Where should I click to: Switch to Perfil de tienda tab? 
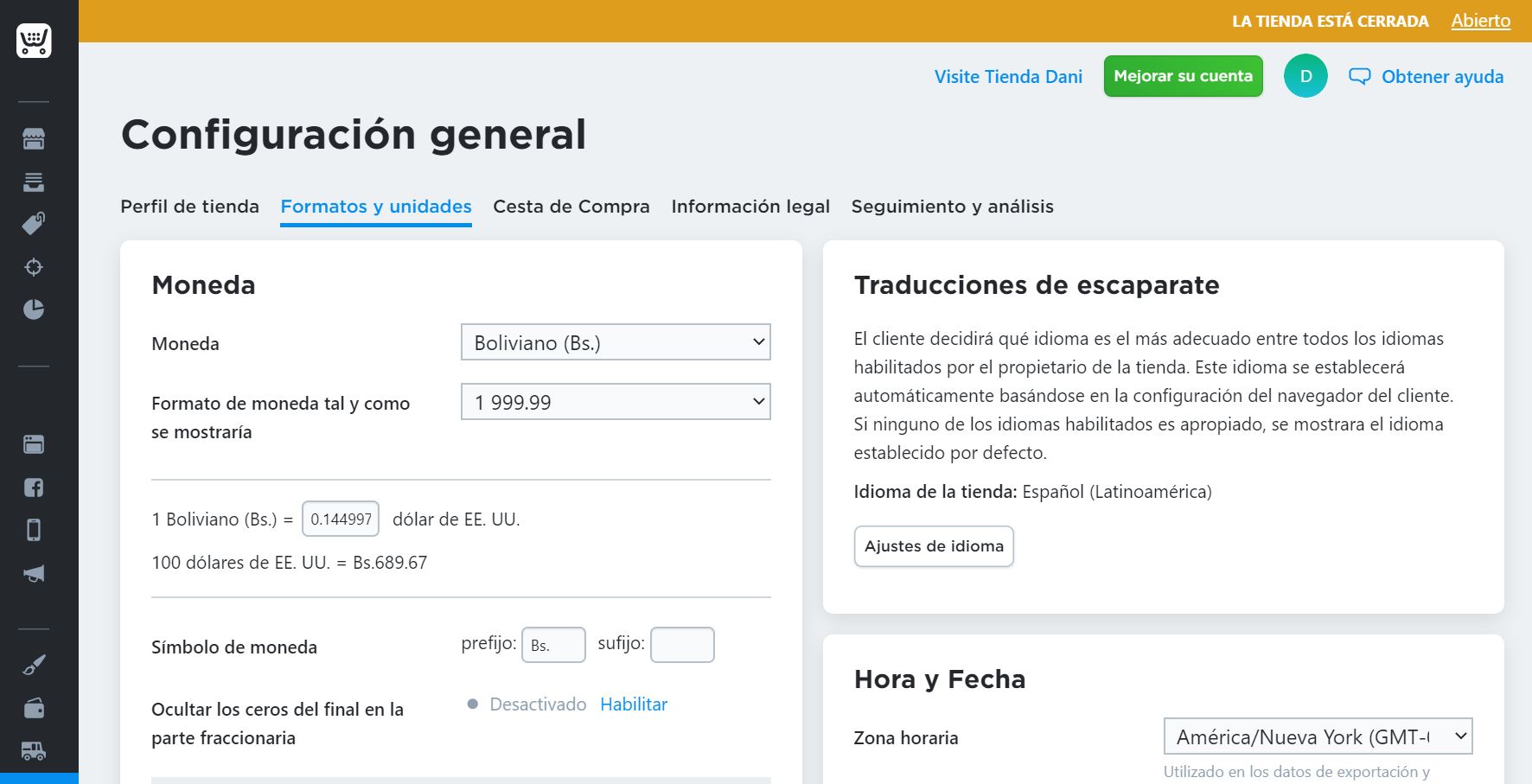pyautogui.click(x=189, y=207)
